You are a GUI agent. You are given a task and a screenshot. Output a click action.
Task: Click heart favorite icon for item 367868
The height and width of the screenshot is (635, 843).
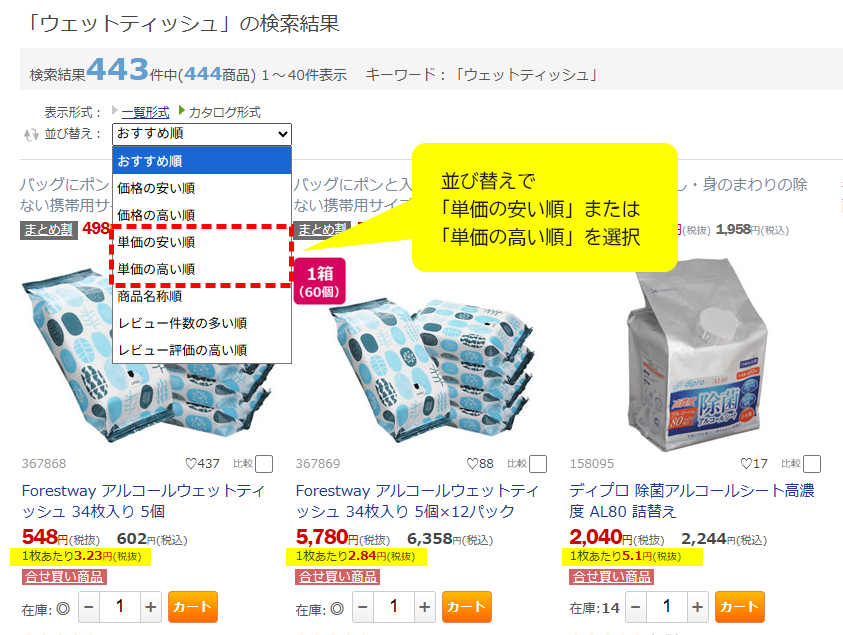point(191,463)
